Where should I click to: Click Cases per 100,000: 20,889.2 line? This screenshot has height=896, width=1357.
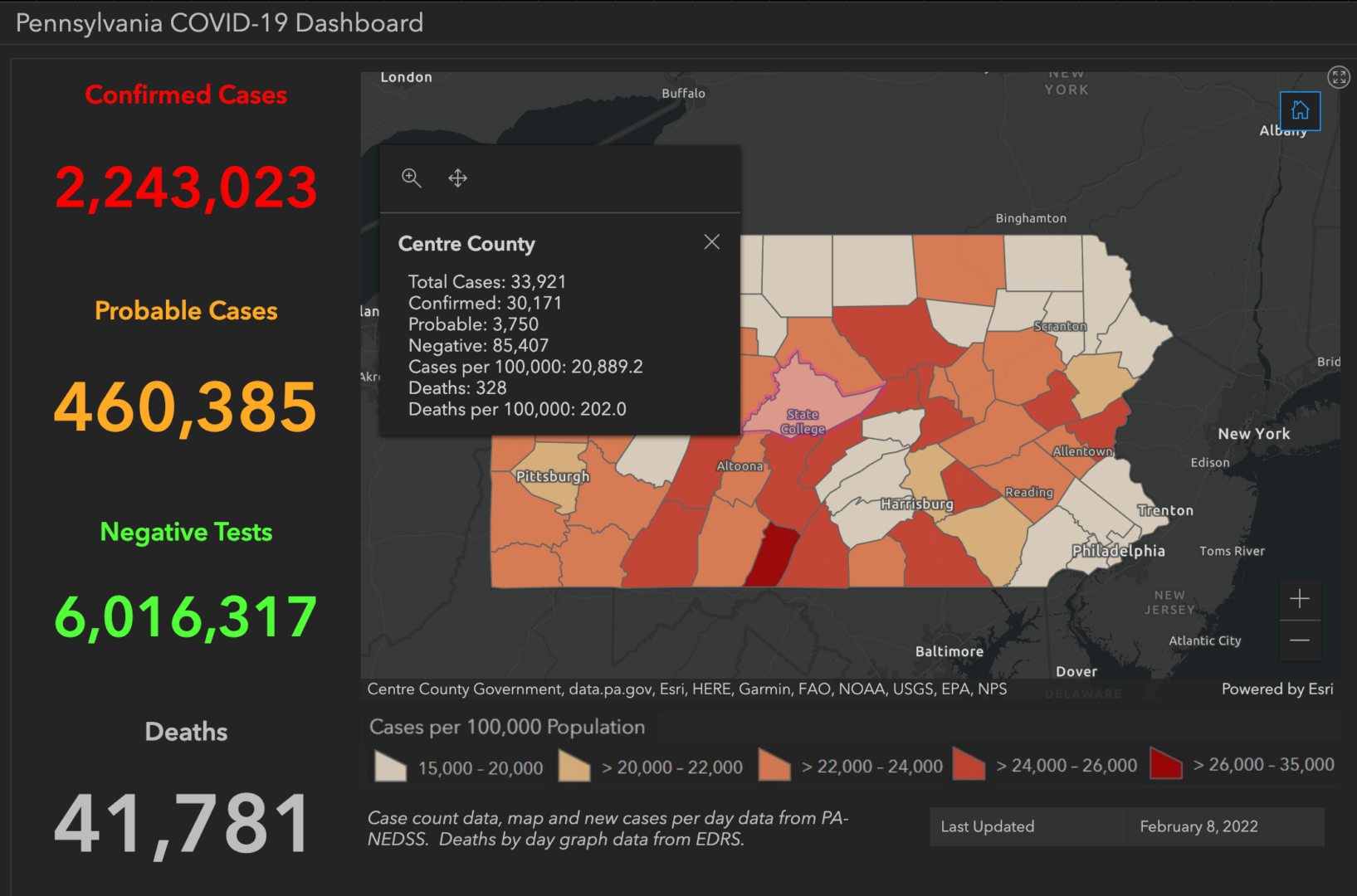(x=525, y=367)
